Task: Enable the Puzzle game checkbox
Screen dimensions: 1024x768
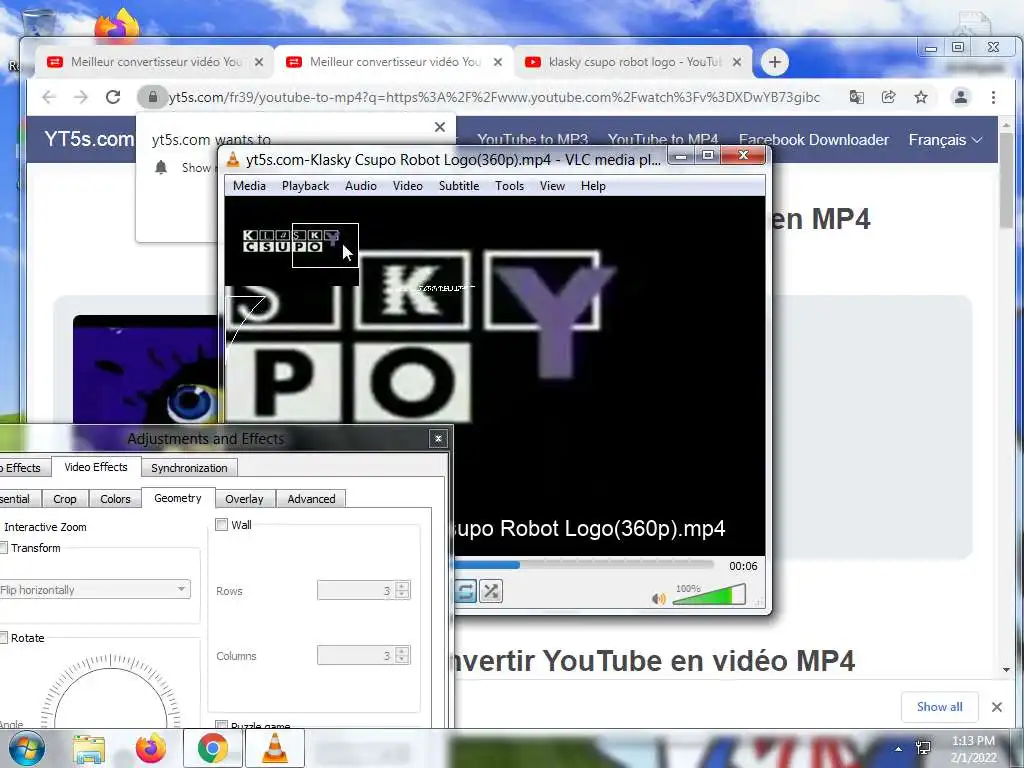Action: 221,724
